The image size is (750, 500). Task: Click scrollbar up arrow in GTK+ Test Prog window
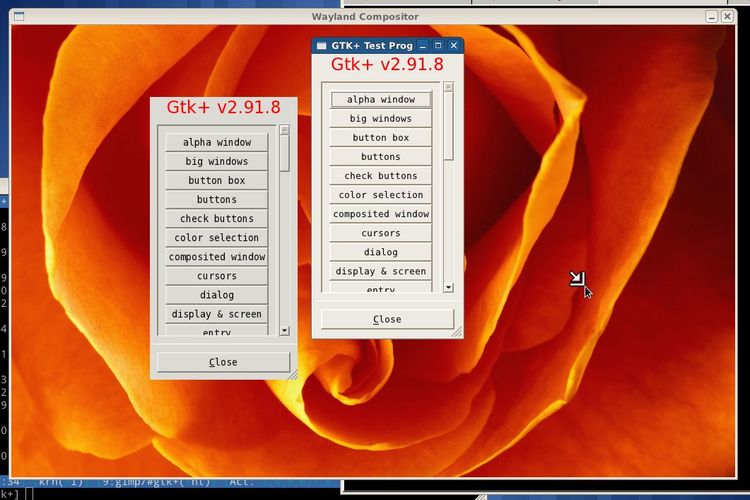pyautogui.click(x=448, y=87)
